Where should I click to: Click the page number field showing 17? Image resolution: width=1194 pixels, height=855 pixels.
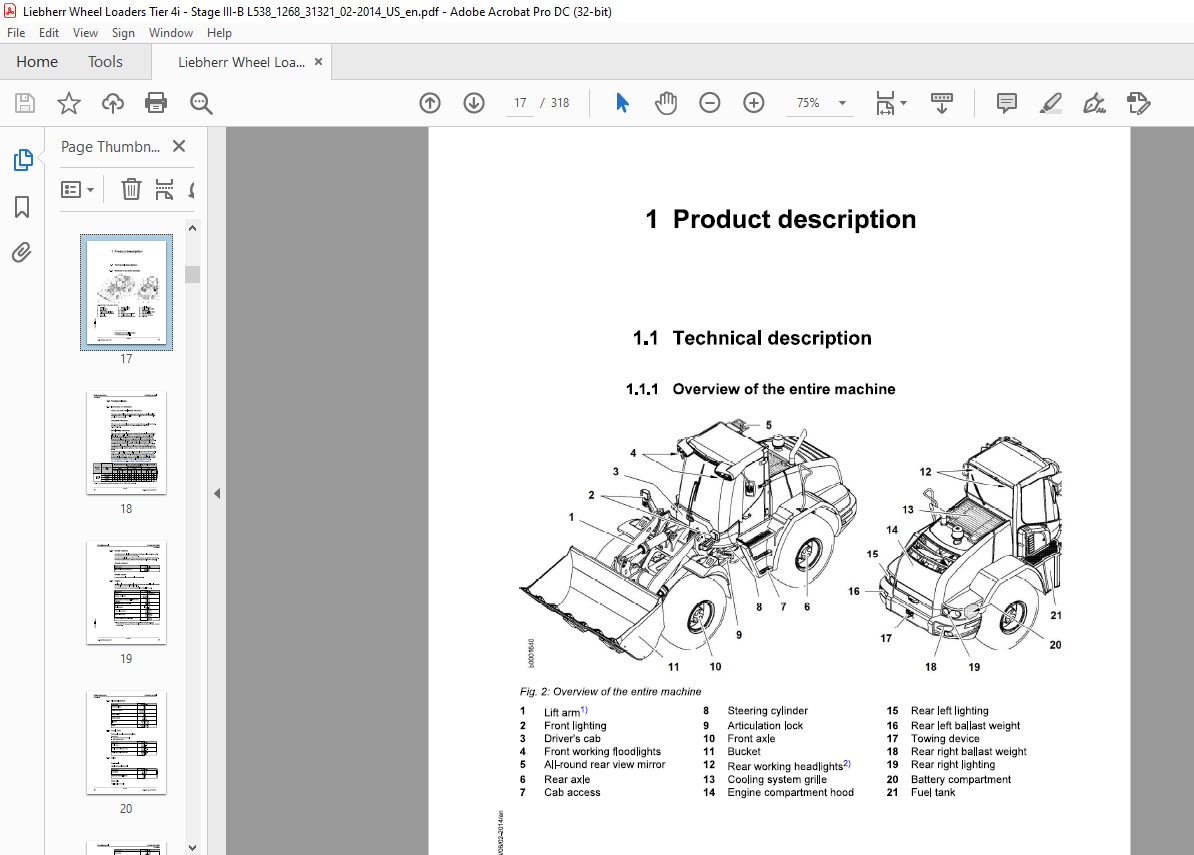[520, 103]
